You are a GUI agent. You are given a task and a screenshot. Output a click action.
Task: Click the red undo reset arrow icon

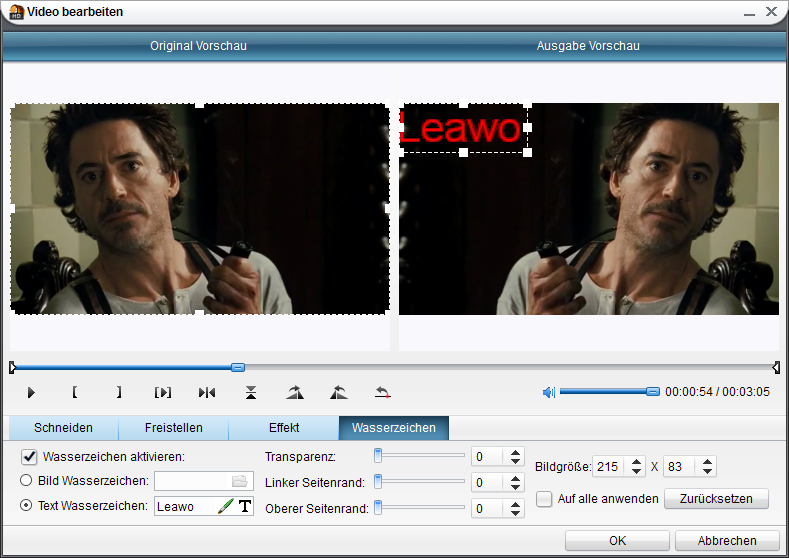pyautogui.click(x=382, y=392)
